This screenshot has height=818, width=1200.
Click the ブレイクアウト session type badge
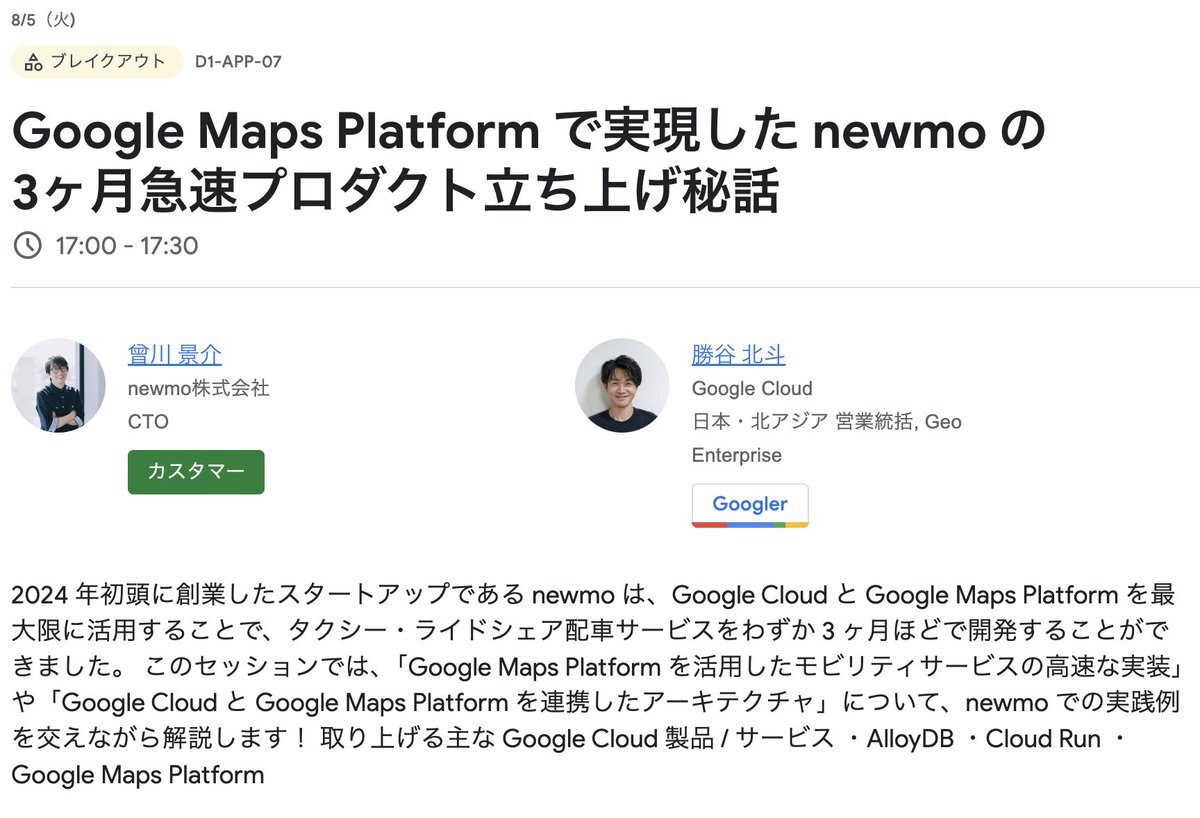pyautogui.click(x=97, y=62)
